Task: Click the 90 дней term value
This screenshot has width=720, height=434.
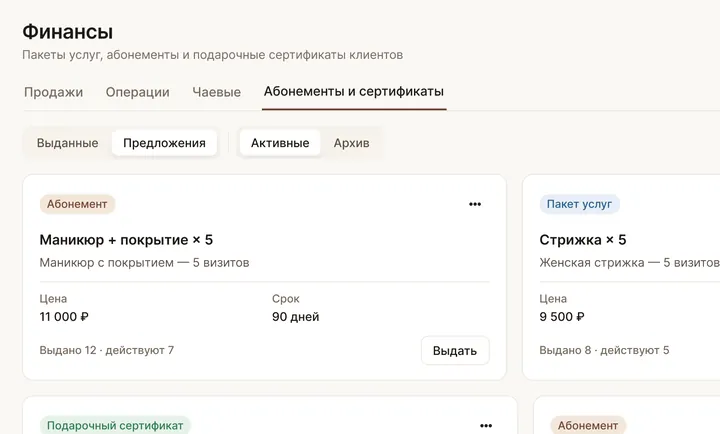Action: [295, 317]
